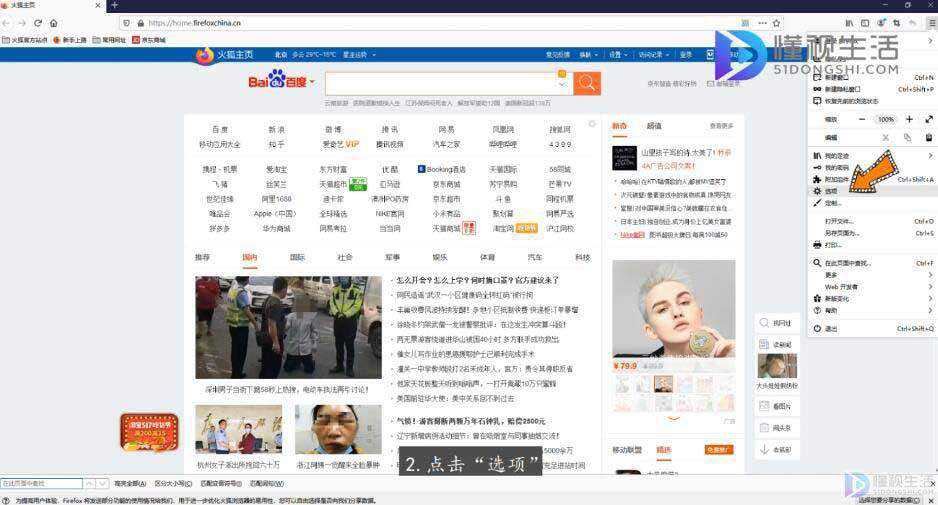Open the street police news photo thumbnail
938x505 pixels.
(288, 327)
